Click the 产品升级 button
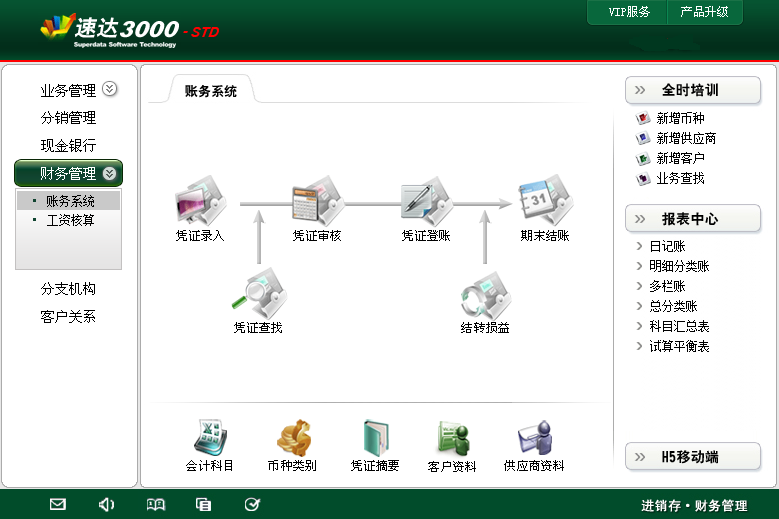This screenshot has height=519, width=779. pos(704,12)
